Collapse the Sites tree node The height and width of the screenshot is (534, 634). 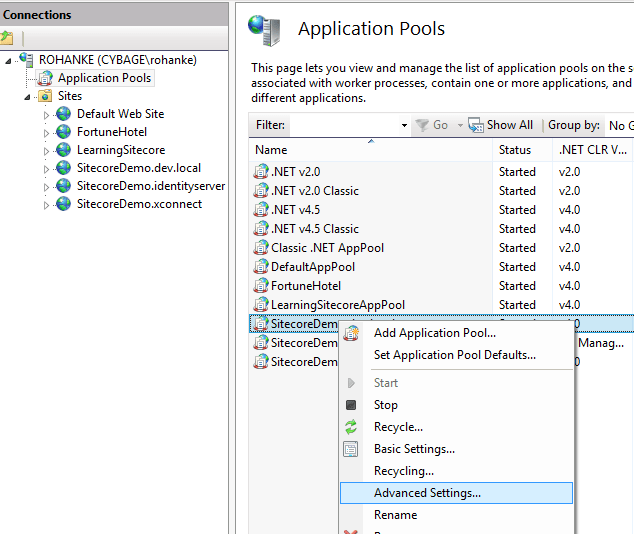pos(27,96)
